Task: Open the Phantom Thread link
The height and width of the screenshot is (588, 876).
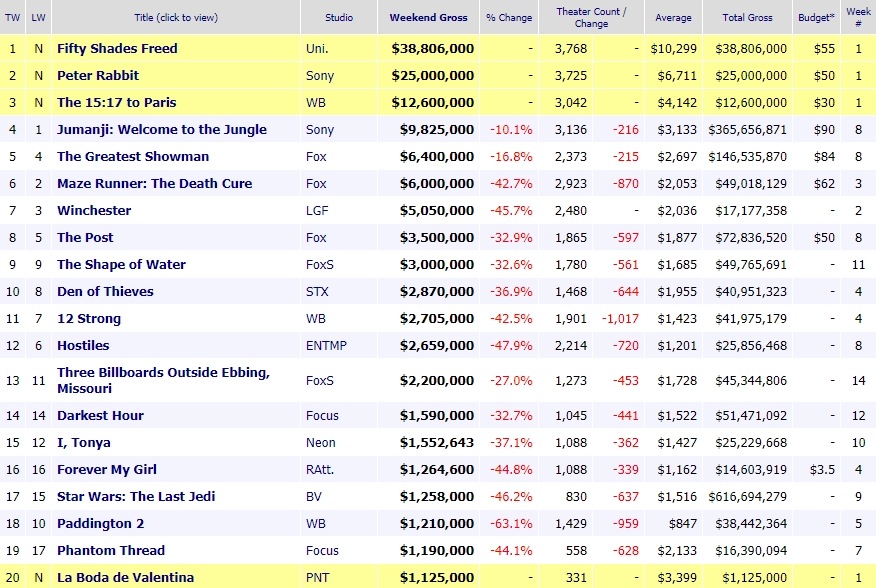Action: tap(111, 551)
